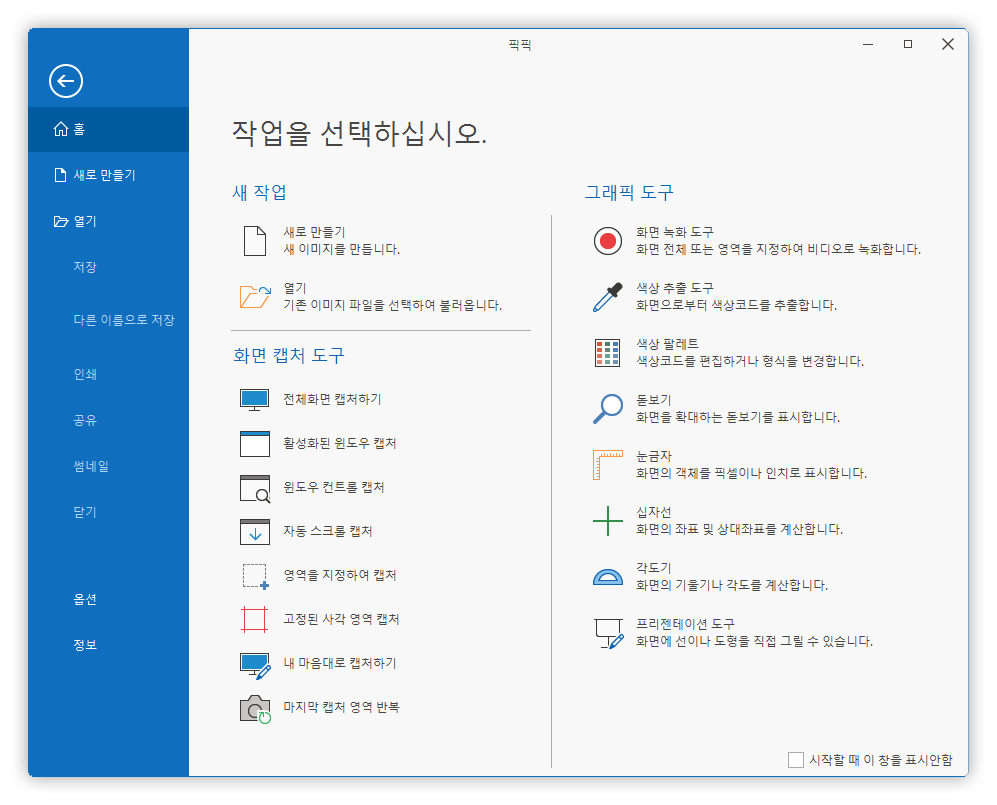Click the 자동 스크롤 캡처 link text
Image resolution: width=997 pixels, height=805 pixels.
328,531
